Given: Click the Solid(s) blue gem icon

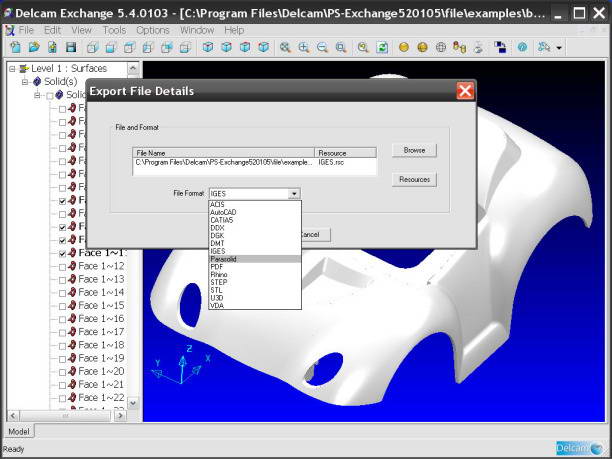Looking at the screenshot, I should (37, 82).
